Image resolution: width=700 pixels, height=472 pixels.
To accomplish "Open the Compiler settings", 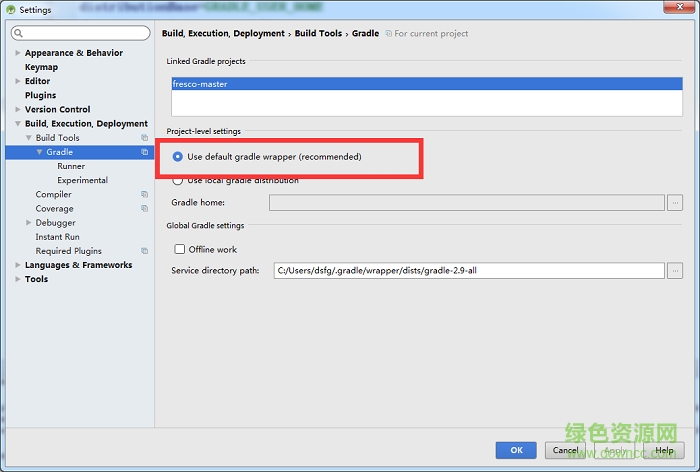I will pos(54,194).
